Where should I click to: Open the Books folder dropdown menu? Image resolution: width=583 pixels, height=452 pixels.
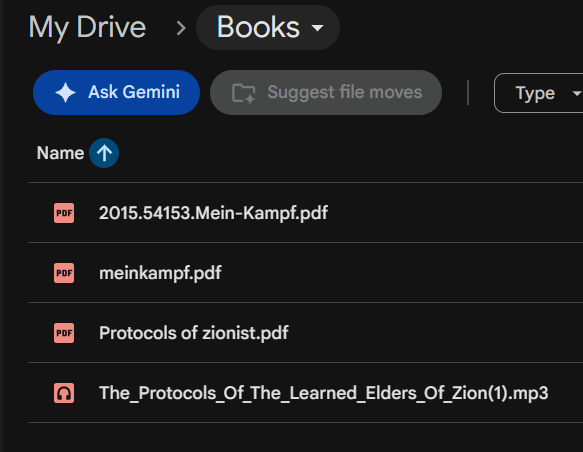pos(268,28)
